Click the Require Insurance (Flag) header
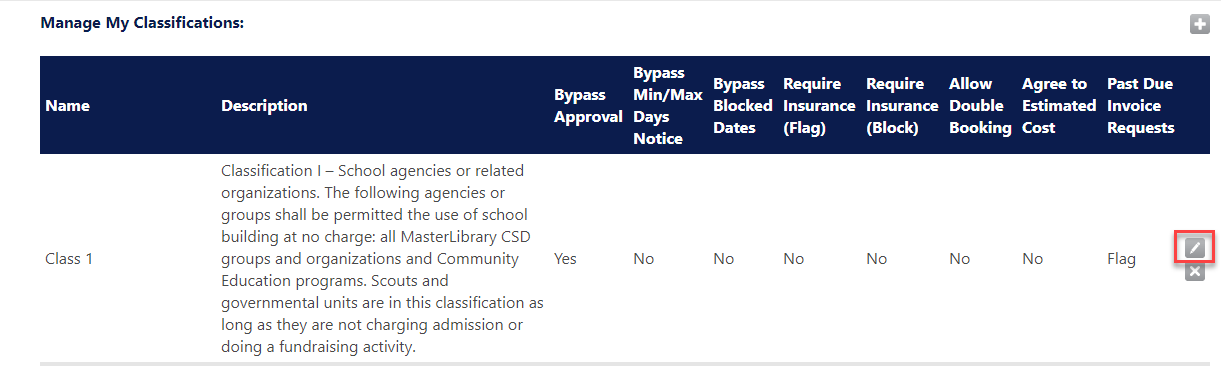 pyautogui.click(x=819, y=106)
